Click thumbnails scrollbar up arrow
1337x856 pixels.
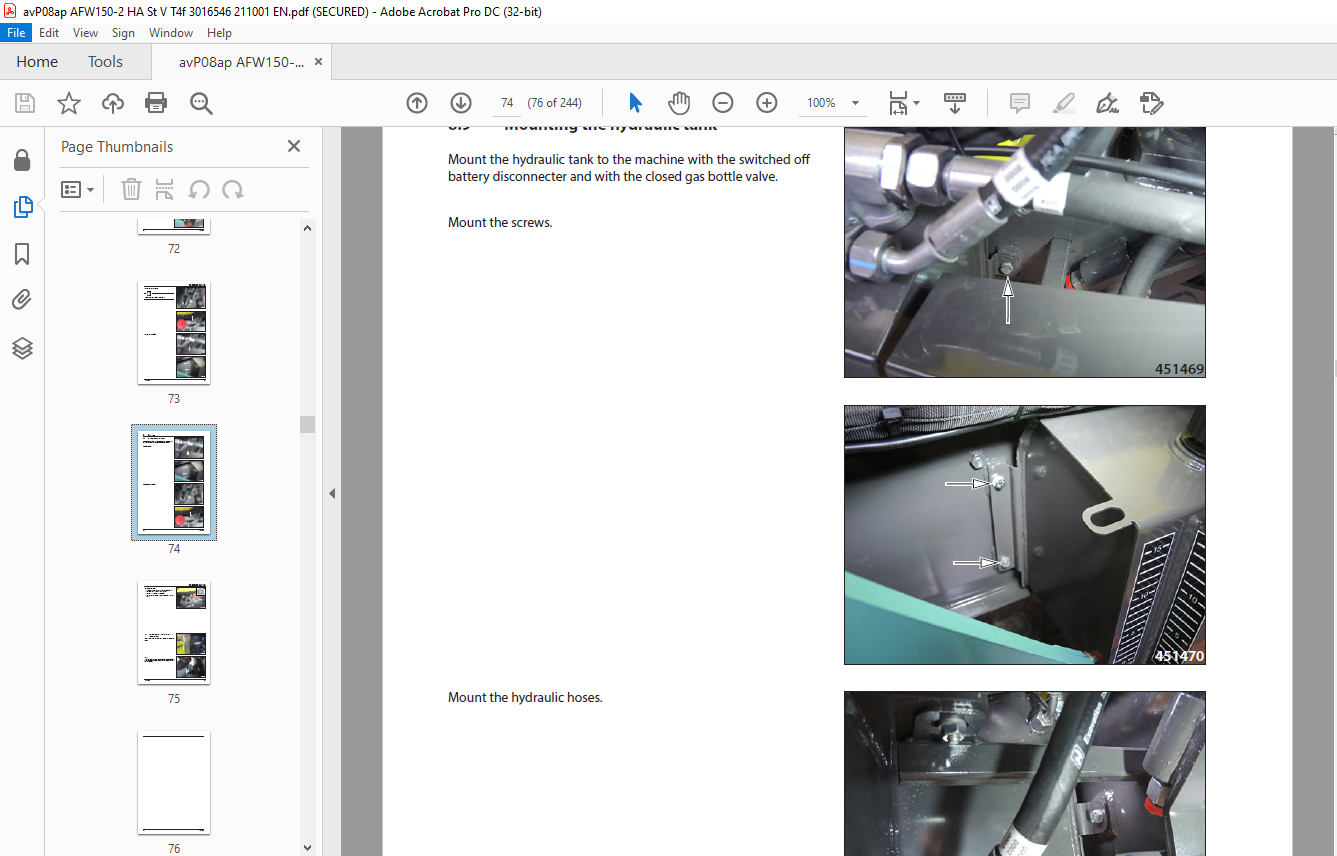[x=308, y=227]
